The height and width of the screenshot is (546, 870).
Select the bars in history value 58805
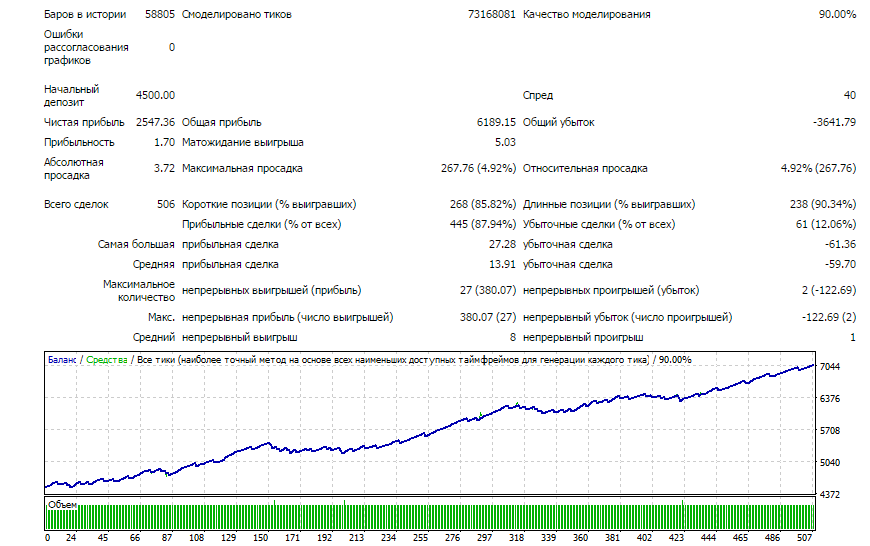(x=160, y=14)
